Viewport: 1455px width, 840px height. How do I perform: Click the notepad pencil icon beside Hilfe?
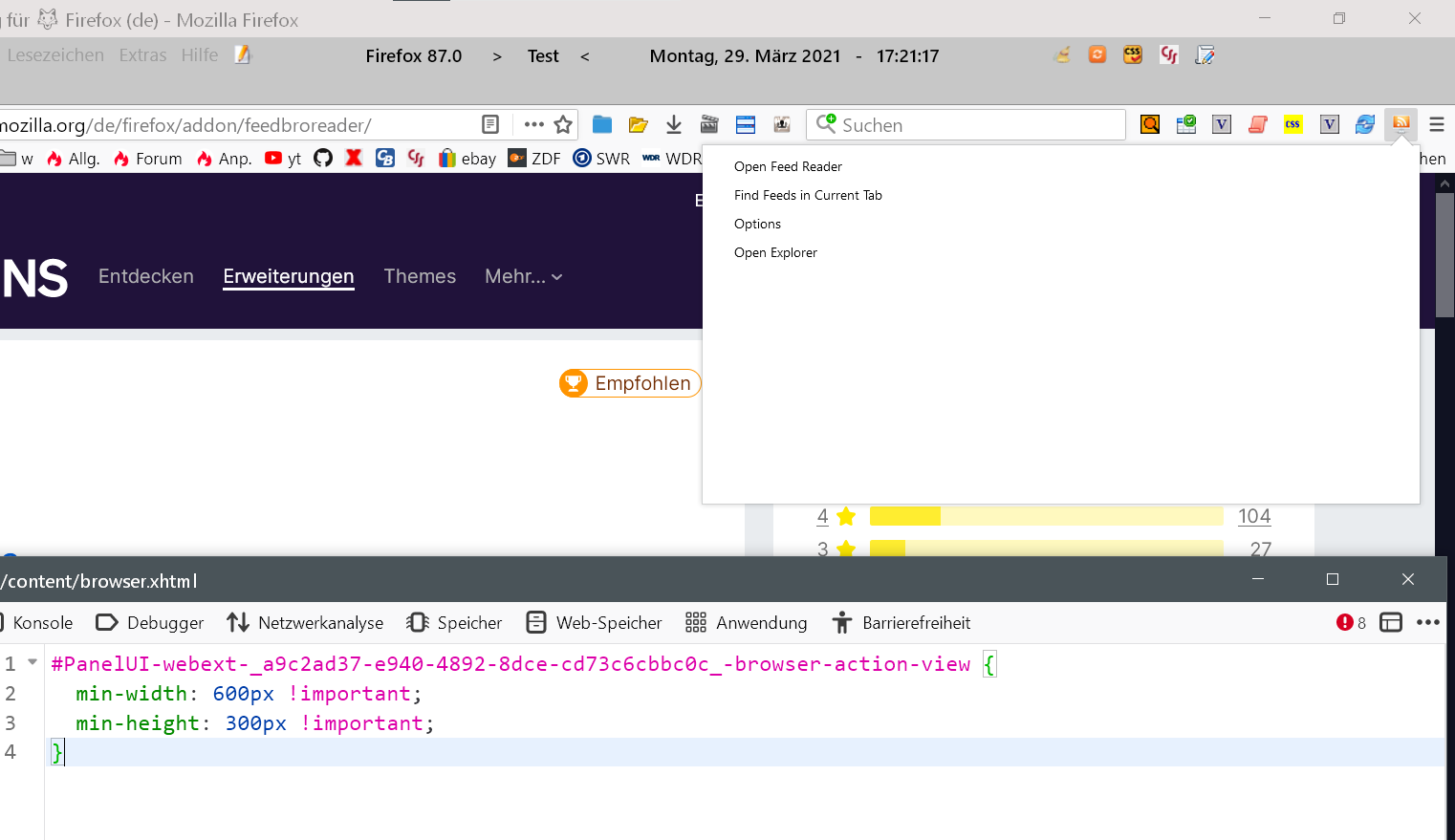tap(243, 55)
